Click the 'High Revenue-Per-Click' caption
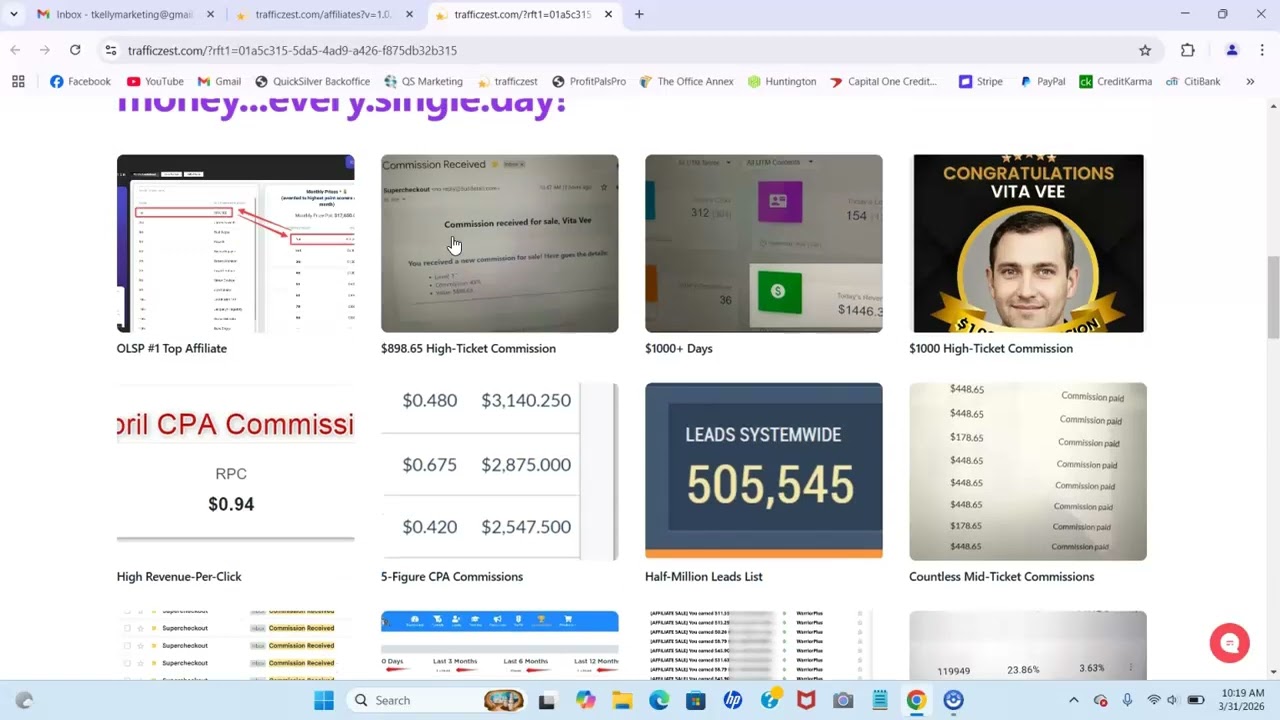Screen dimensions: 1280x720 179,576
